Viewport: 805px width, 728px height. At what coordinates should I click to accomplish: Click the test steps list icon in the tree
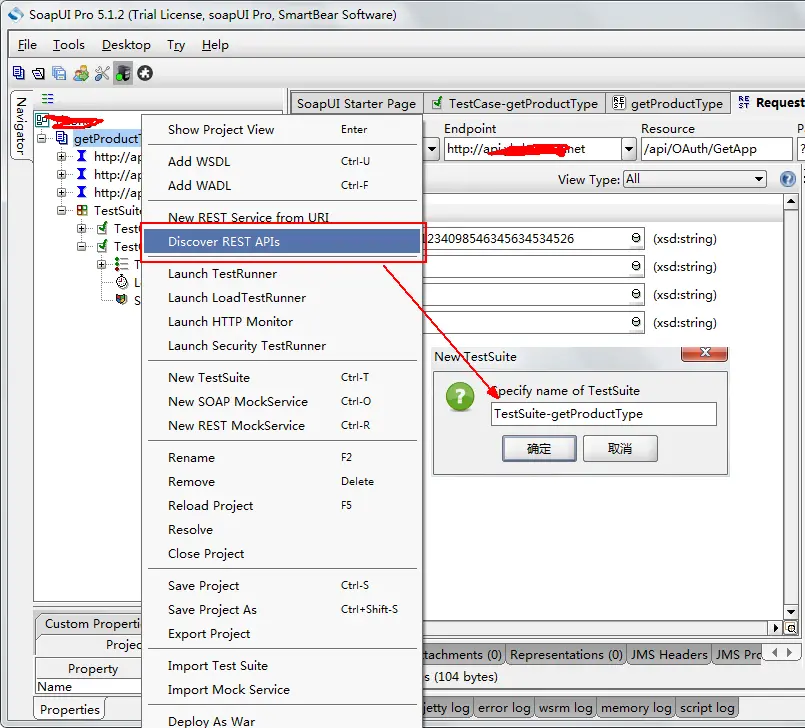pyautogui.click(x=122, y=264)
